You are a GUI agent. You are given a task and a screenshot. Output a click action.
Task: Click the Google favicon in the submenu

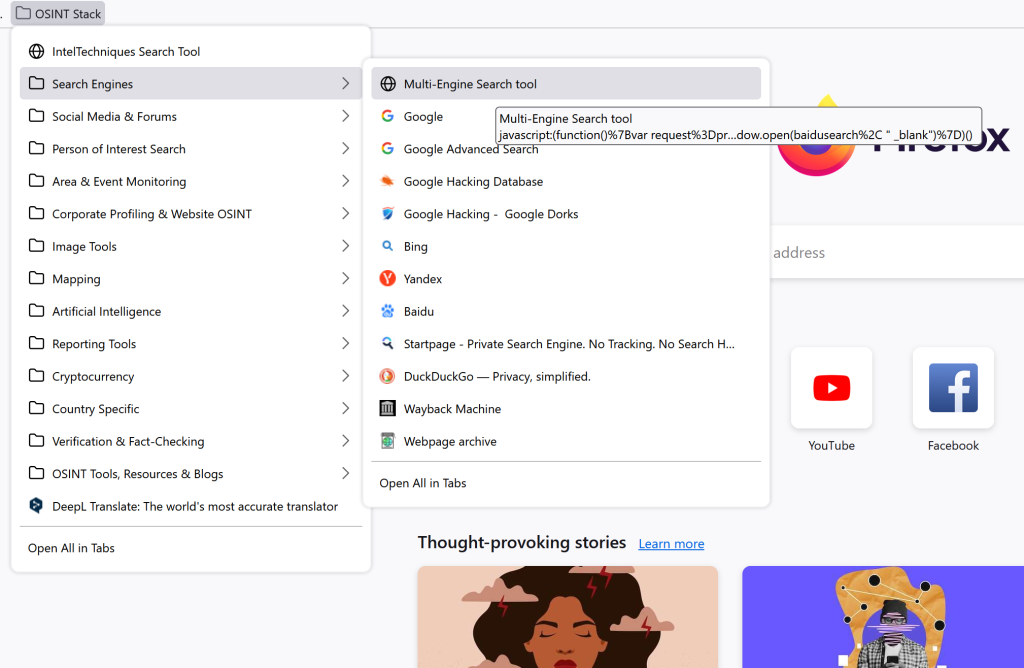point(388,116)
